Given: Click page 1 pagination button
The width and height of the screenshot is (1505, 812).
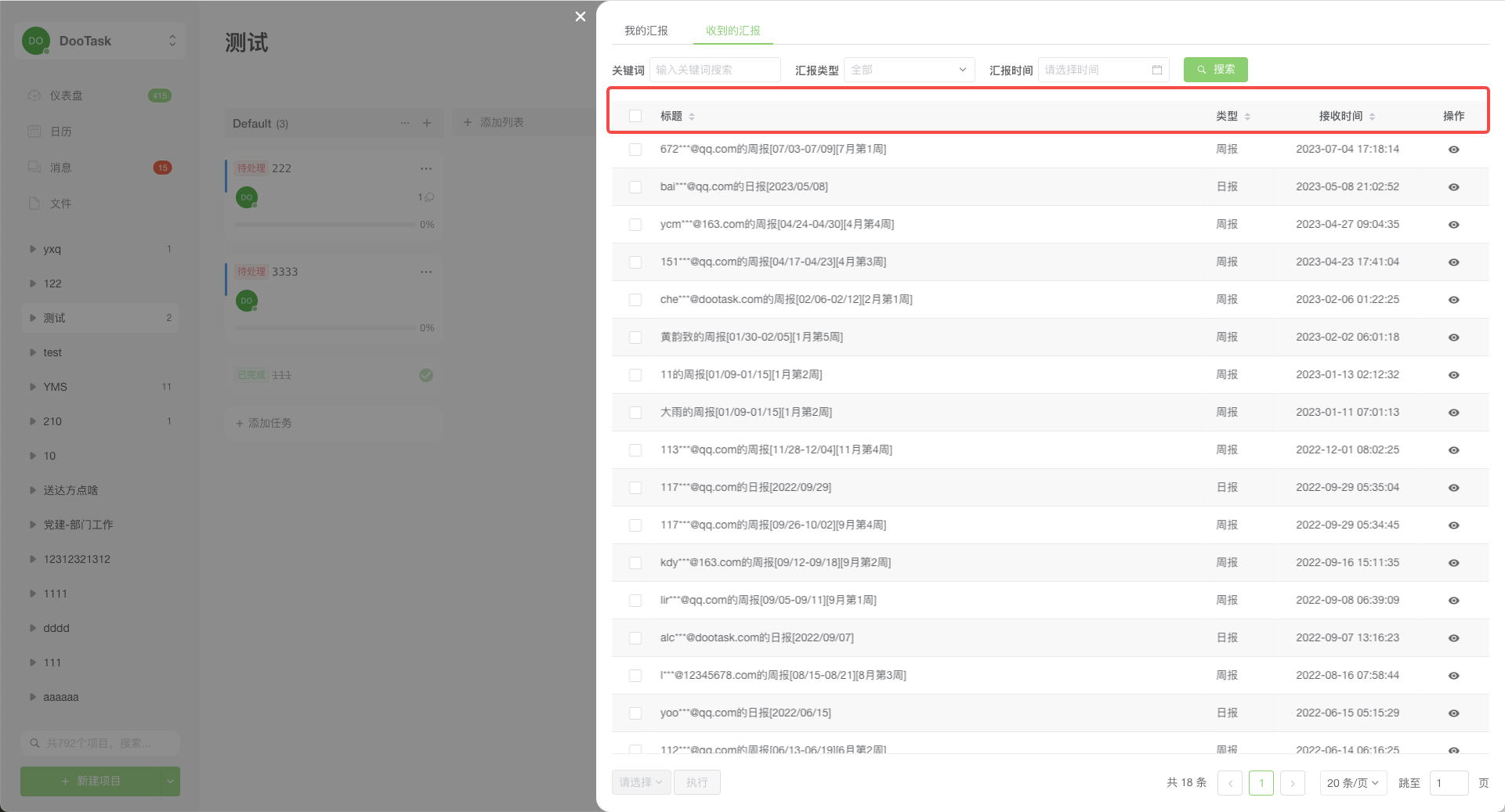Looking at the screenshot, I should [1261, 783].
